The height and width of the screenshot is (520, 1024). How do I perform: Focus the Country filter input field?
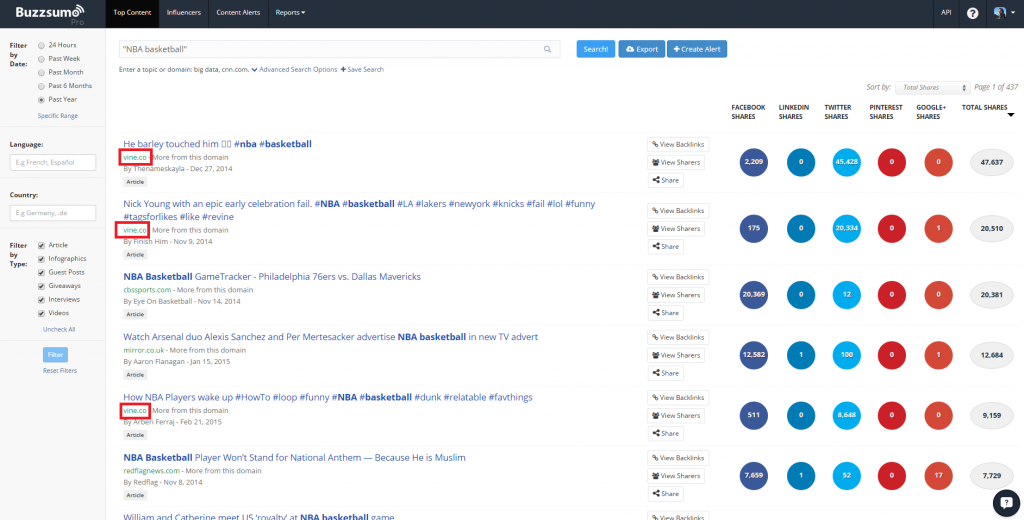coord(53,213)
